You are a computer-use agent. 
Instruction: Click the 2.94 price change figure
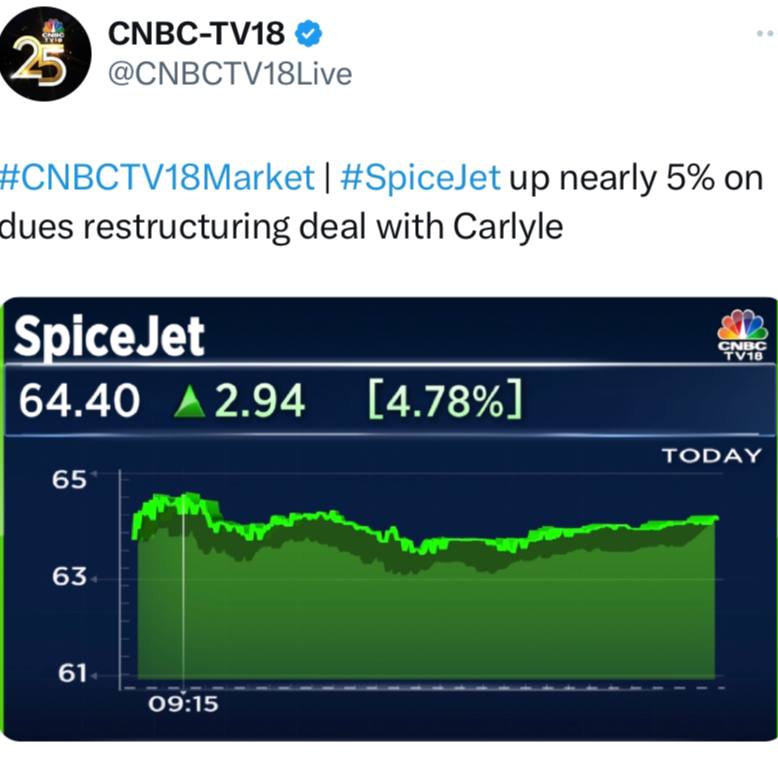click(260, 401)
